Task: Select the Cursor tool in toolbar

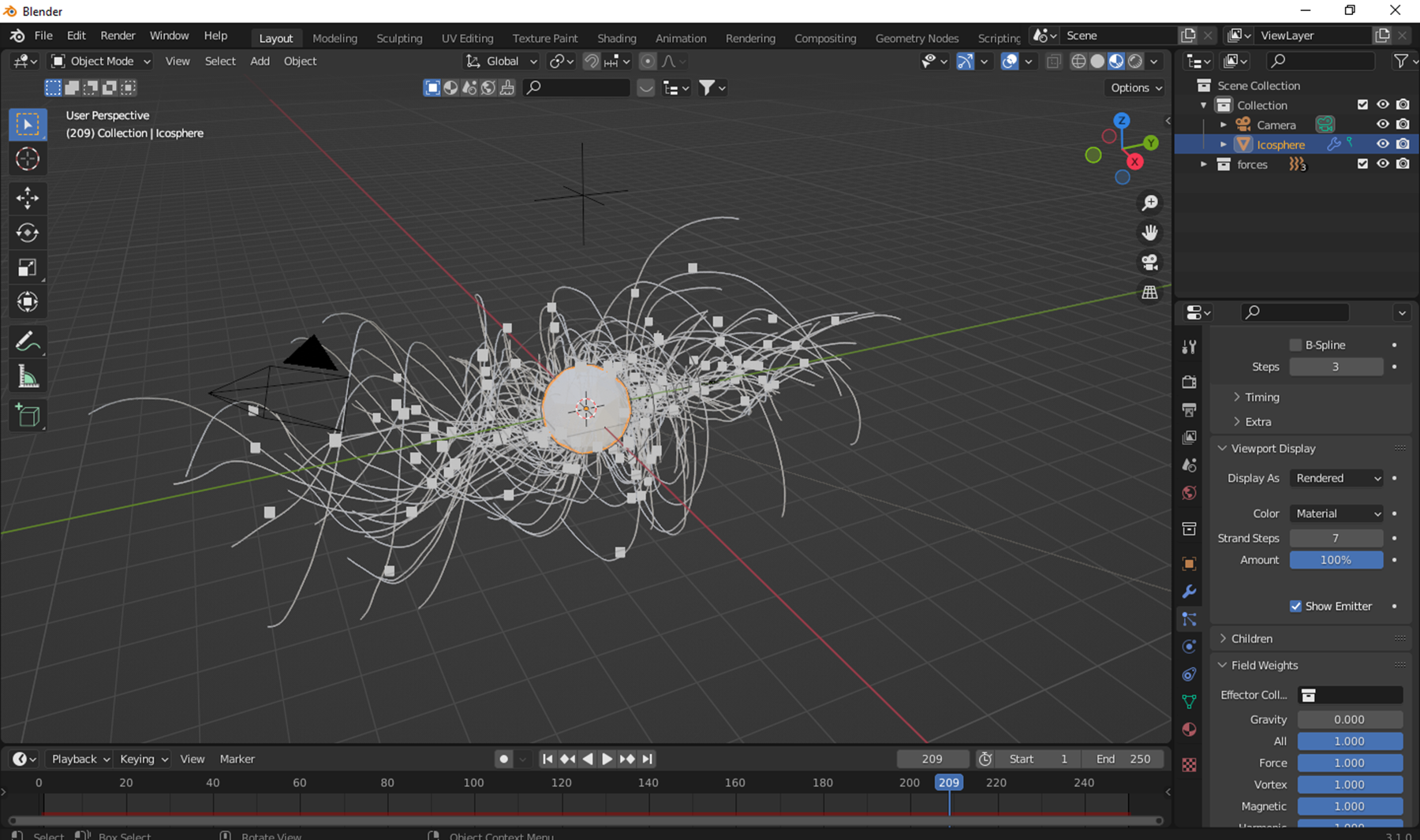Action: 28,159
